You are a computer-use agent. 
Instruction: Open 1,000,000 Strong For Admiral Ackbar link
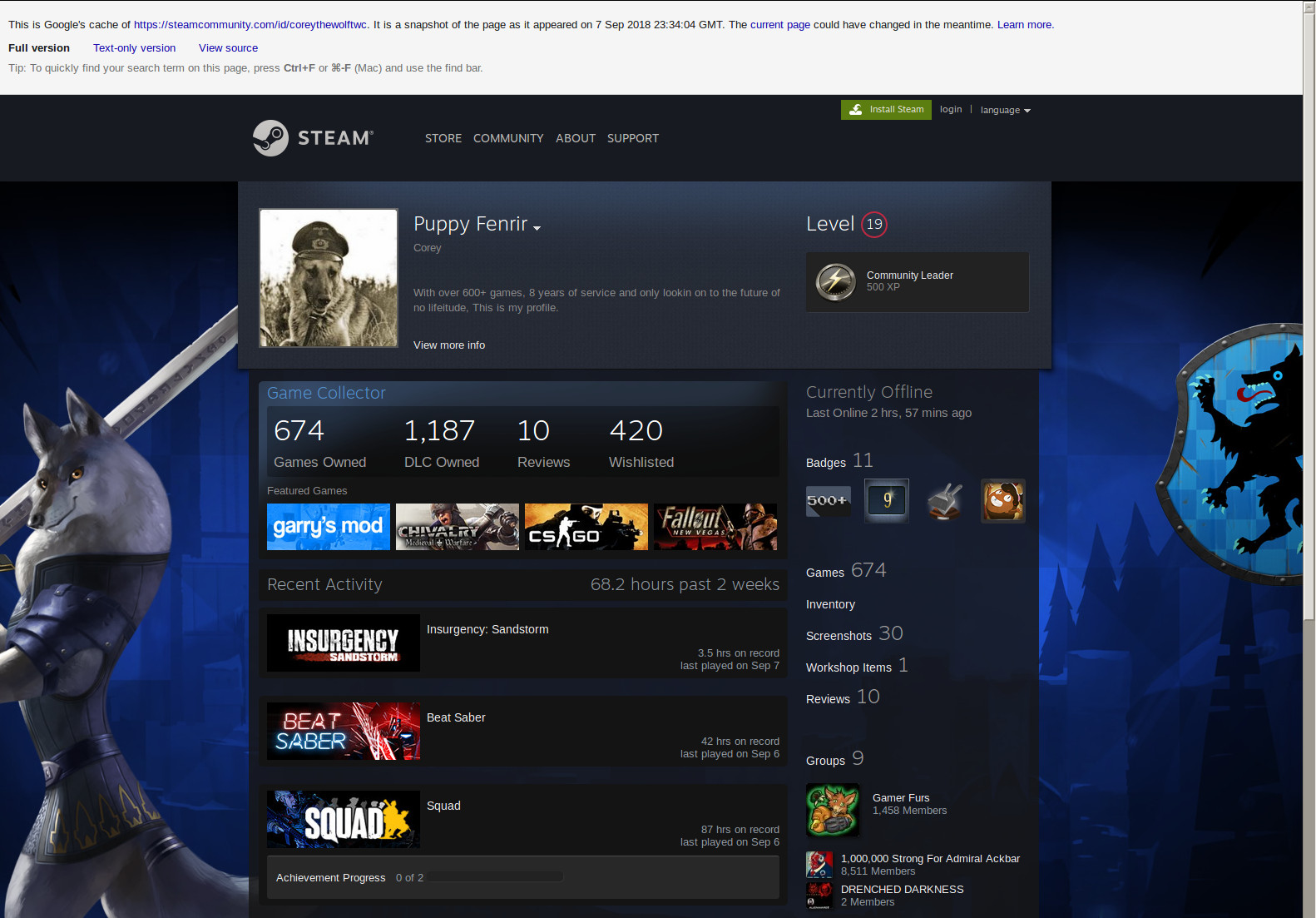pos(930,858)
